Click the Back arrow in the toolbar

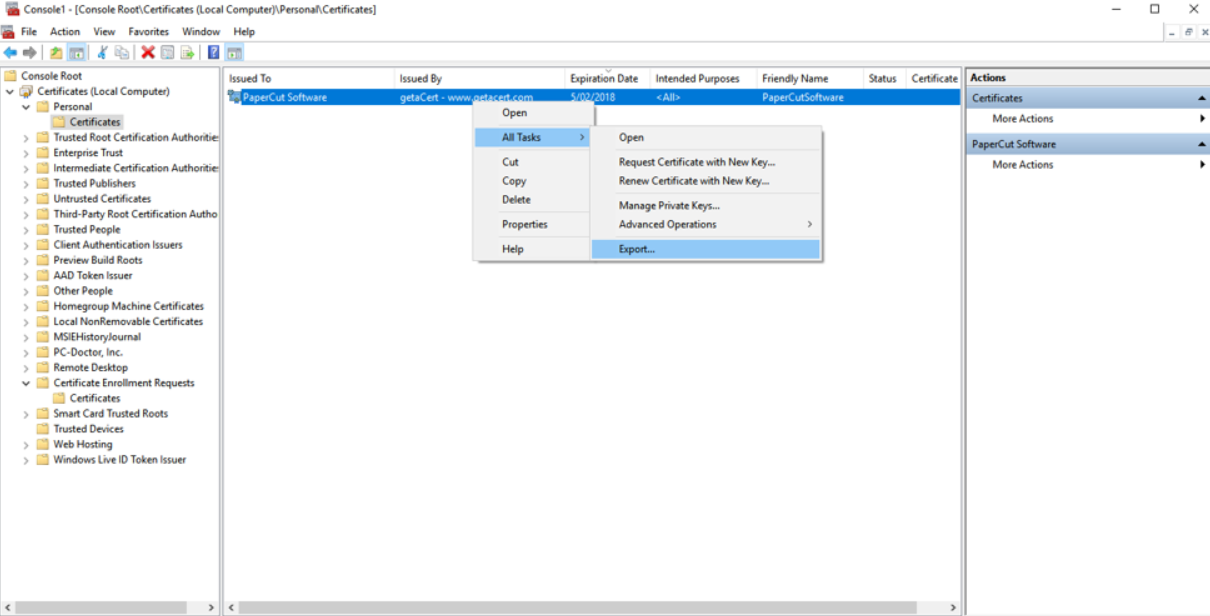(x=10, y=53)
